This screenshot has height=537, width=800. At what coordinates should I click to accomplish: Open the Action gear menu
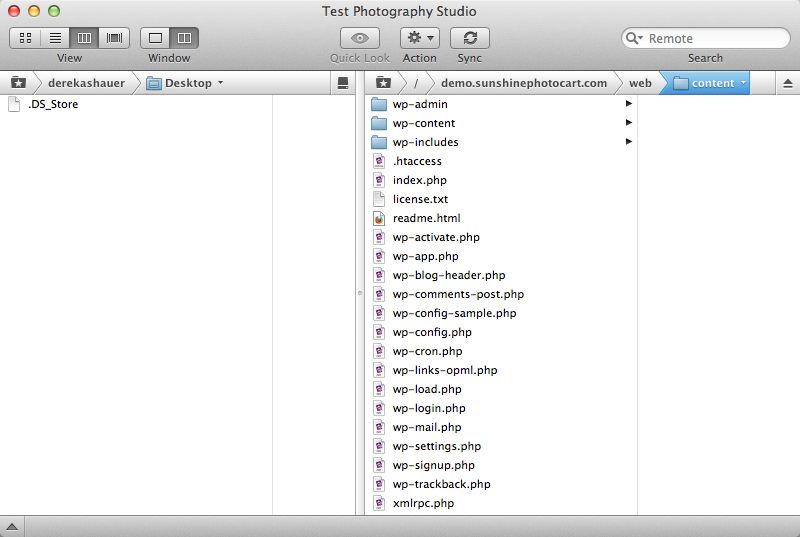419,38
